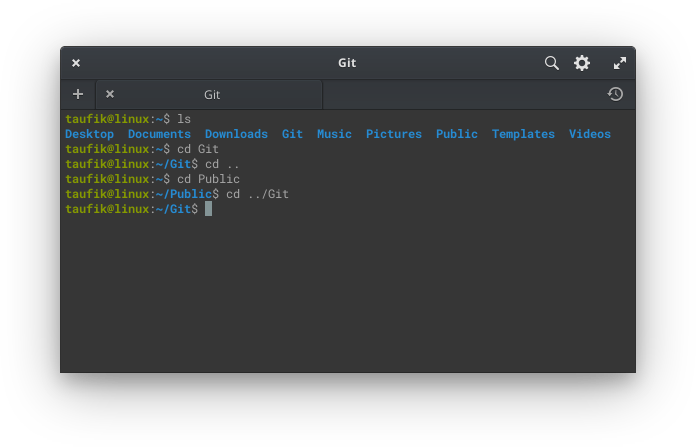Close the Git tab with its X icon
696x447 pixels.
(x=110, y=94)
